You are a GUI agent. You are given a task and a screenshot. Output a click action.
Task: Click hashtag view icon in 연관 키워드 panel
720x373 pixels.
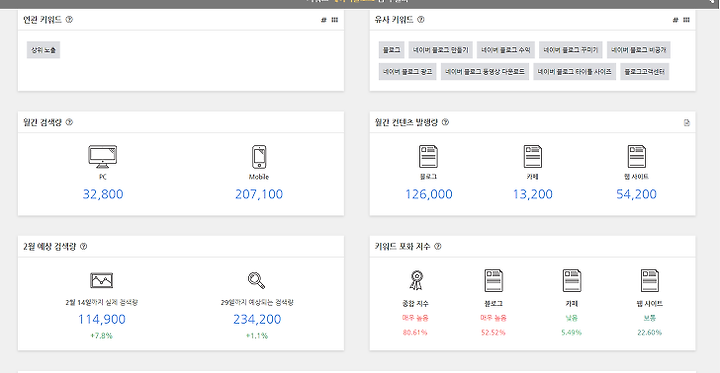coord(323,20)
